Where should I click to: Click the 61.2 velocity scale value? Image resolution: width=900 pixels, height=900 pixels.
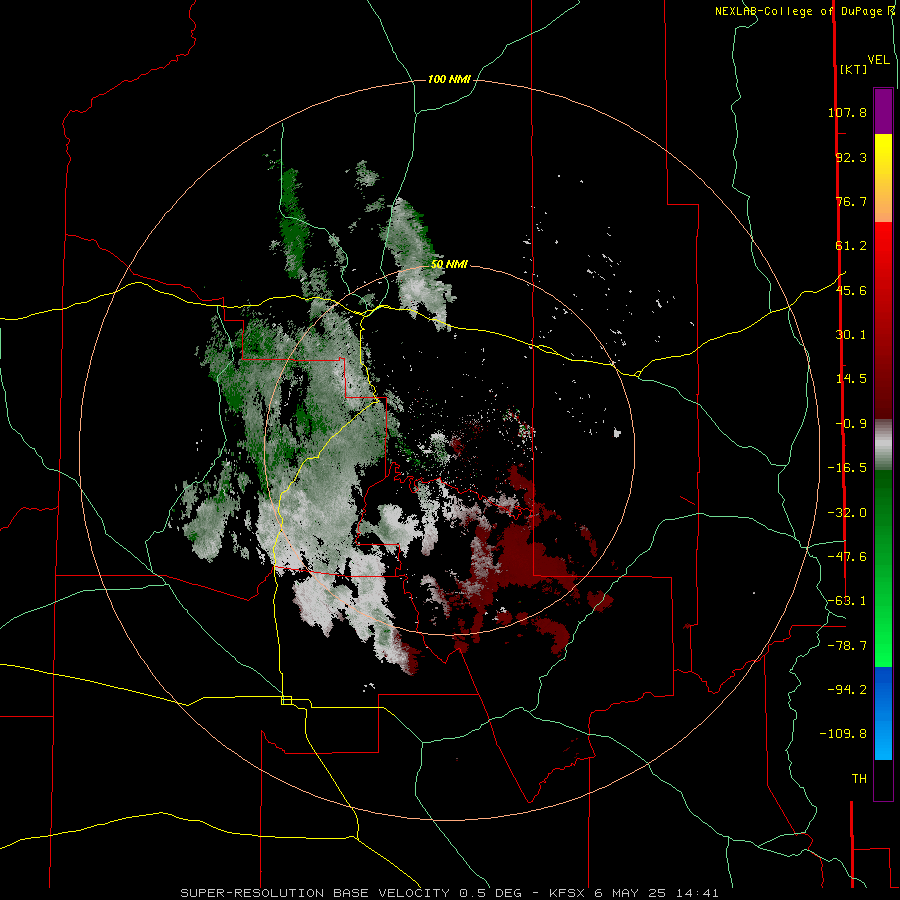click(851, 246)
